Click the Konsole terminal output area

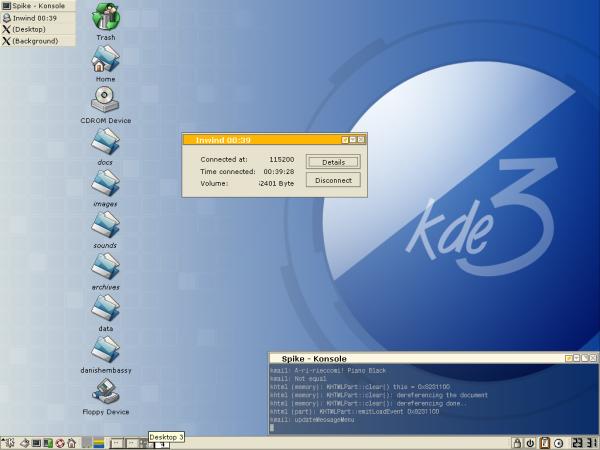pyautogui.click(x=433, y=399)
